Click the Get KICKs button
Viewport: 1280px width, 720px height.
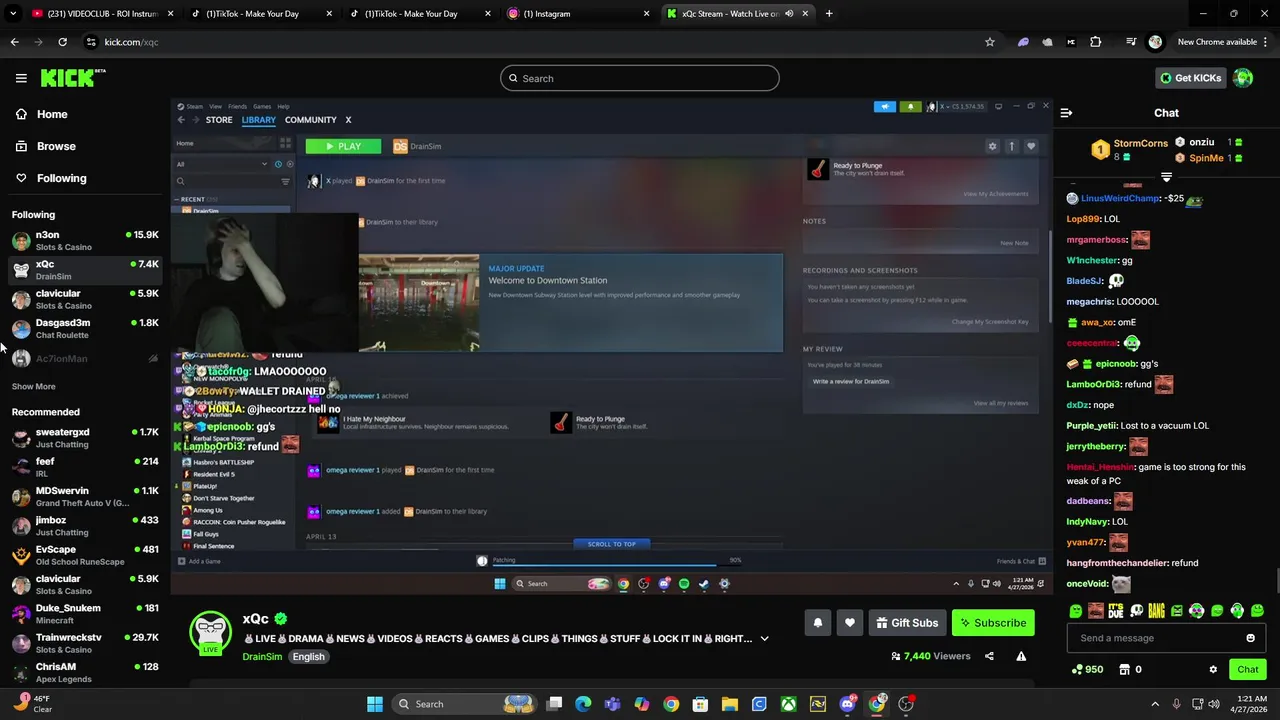1190,78
